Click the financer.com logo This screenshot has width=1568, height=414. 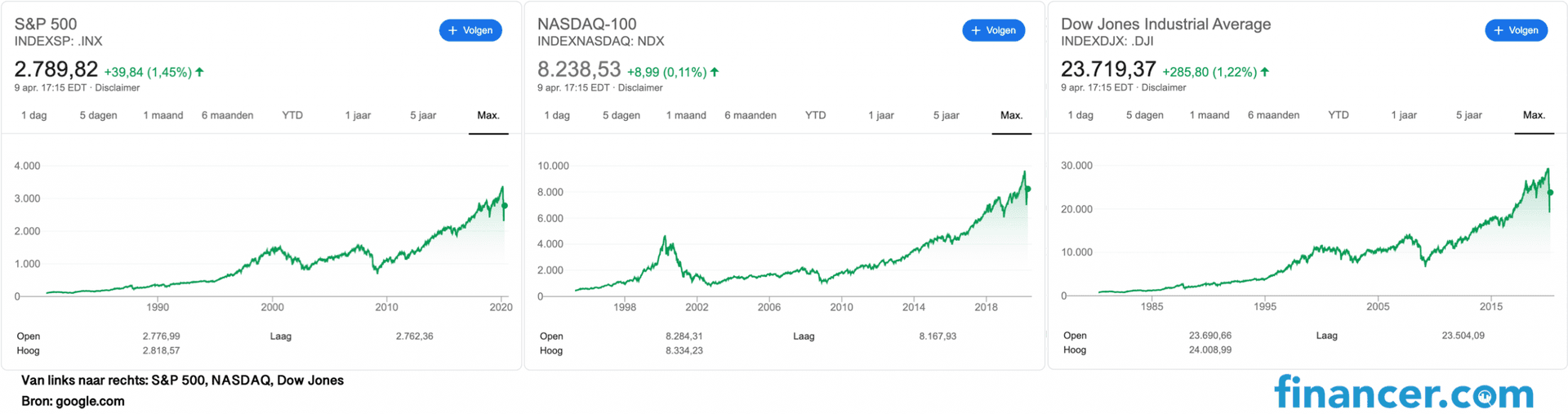click(1404, 393)
